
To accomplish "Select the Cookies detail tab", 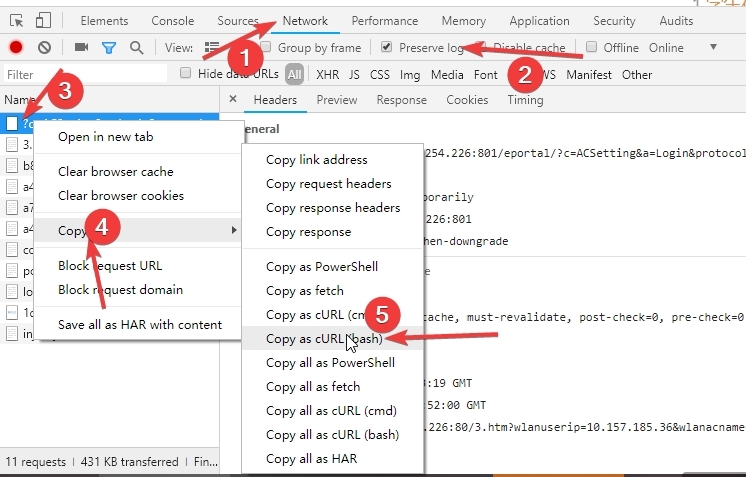I will (467, 100).
